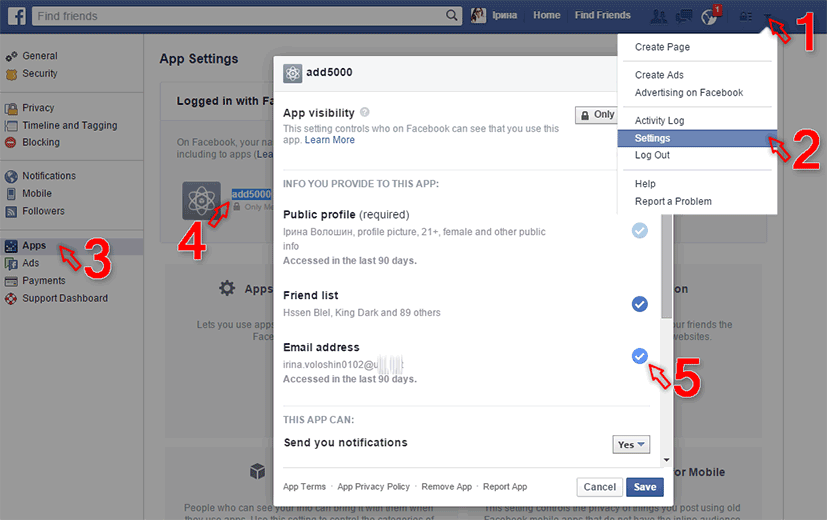Open Security settings in sidebar
Viewport: 827px width, 520px height.
tap(40, 74)
